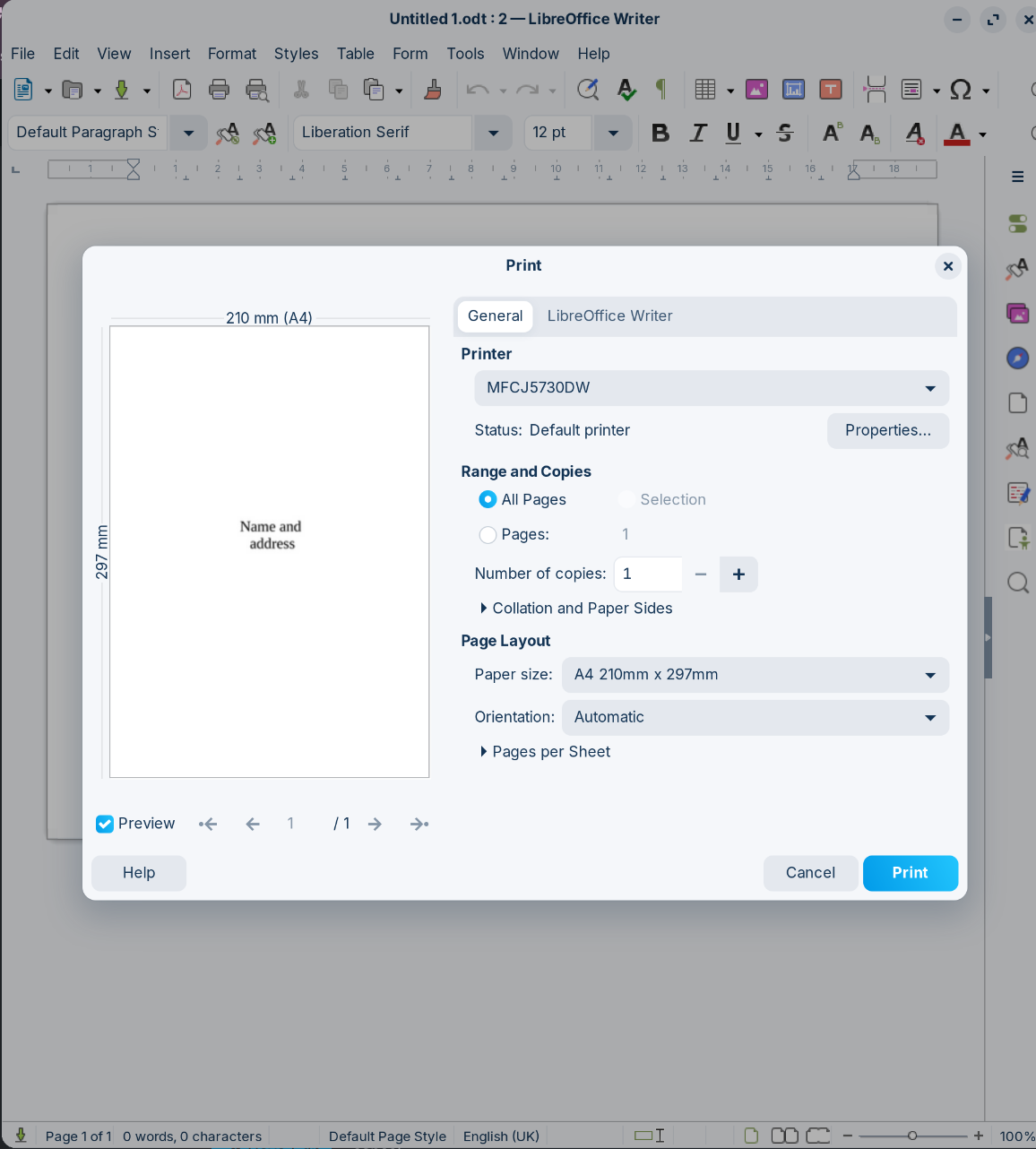Click the Cancel button
1036x1149 pixels.
pyautogui.click(x=810, y=873)
